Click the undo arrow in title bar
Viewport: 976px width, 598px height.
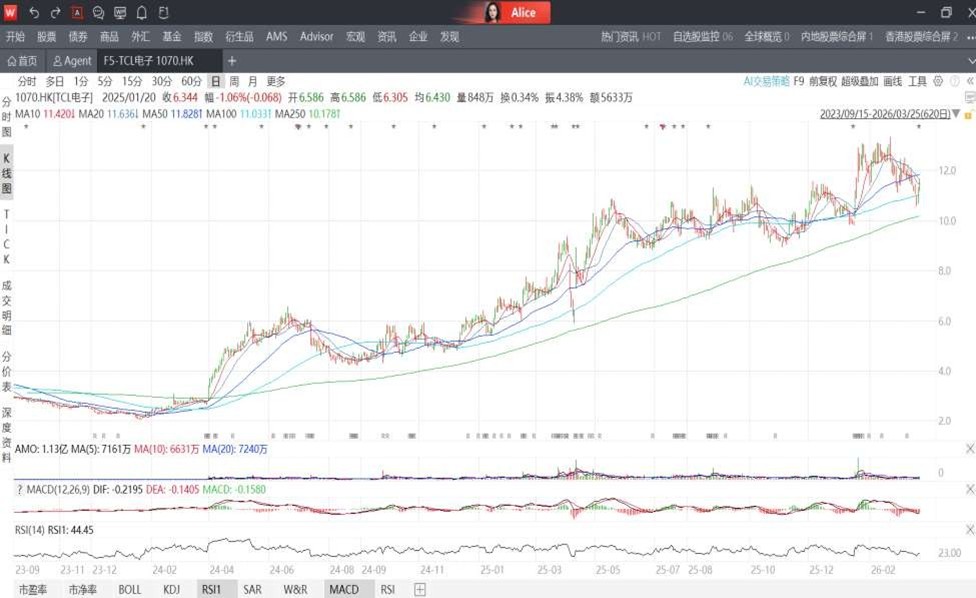34,13
